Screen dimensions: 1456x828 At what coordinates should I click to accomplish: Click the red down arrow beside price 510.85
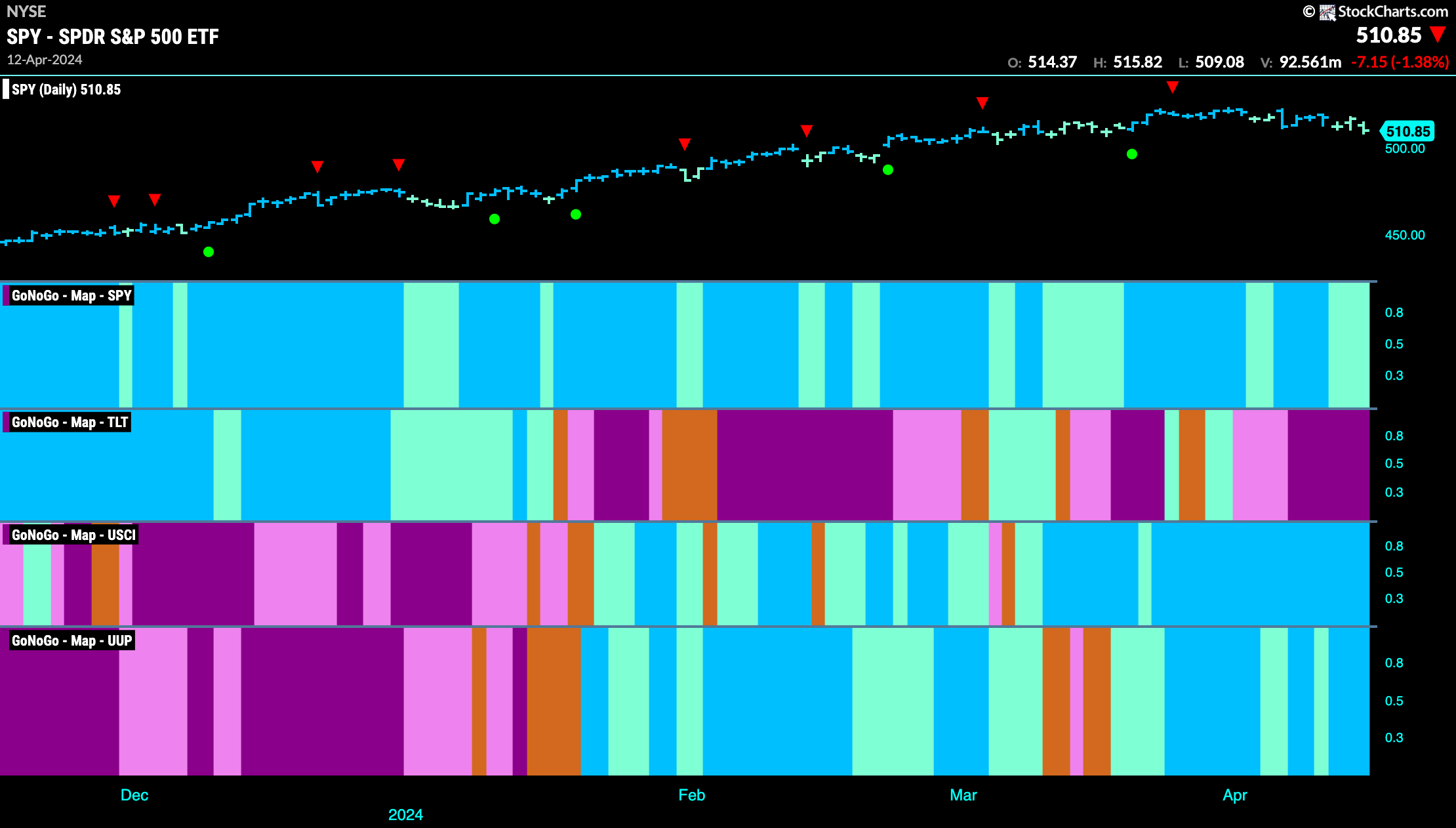pos(1438,35)
